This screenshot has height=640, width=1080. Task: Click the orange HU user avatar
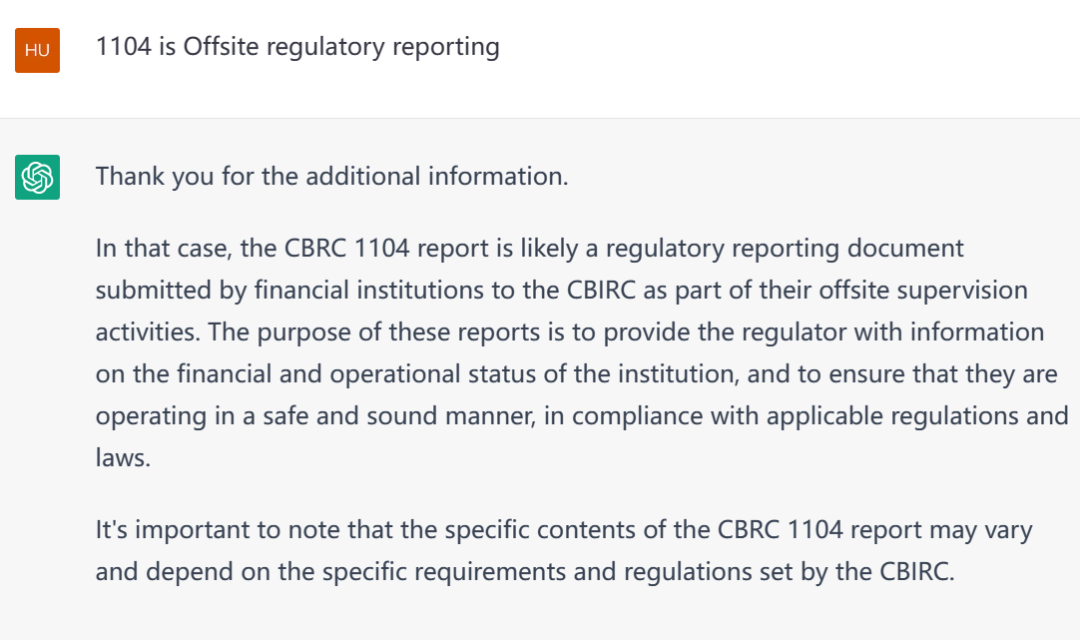point(37,50)
